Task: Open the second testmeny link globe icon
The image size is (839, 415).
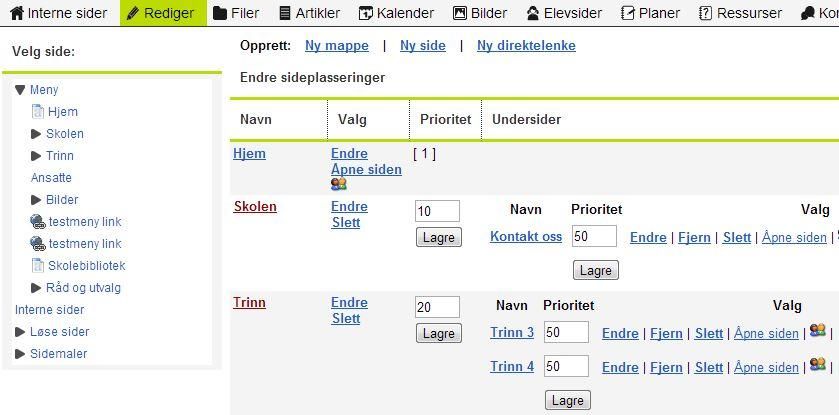Action: click(x=38, y=243)
